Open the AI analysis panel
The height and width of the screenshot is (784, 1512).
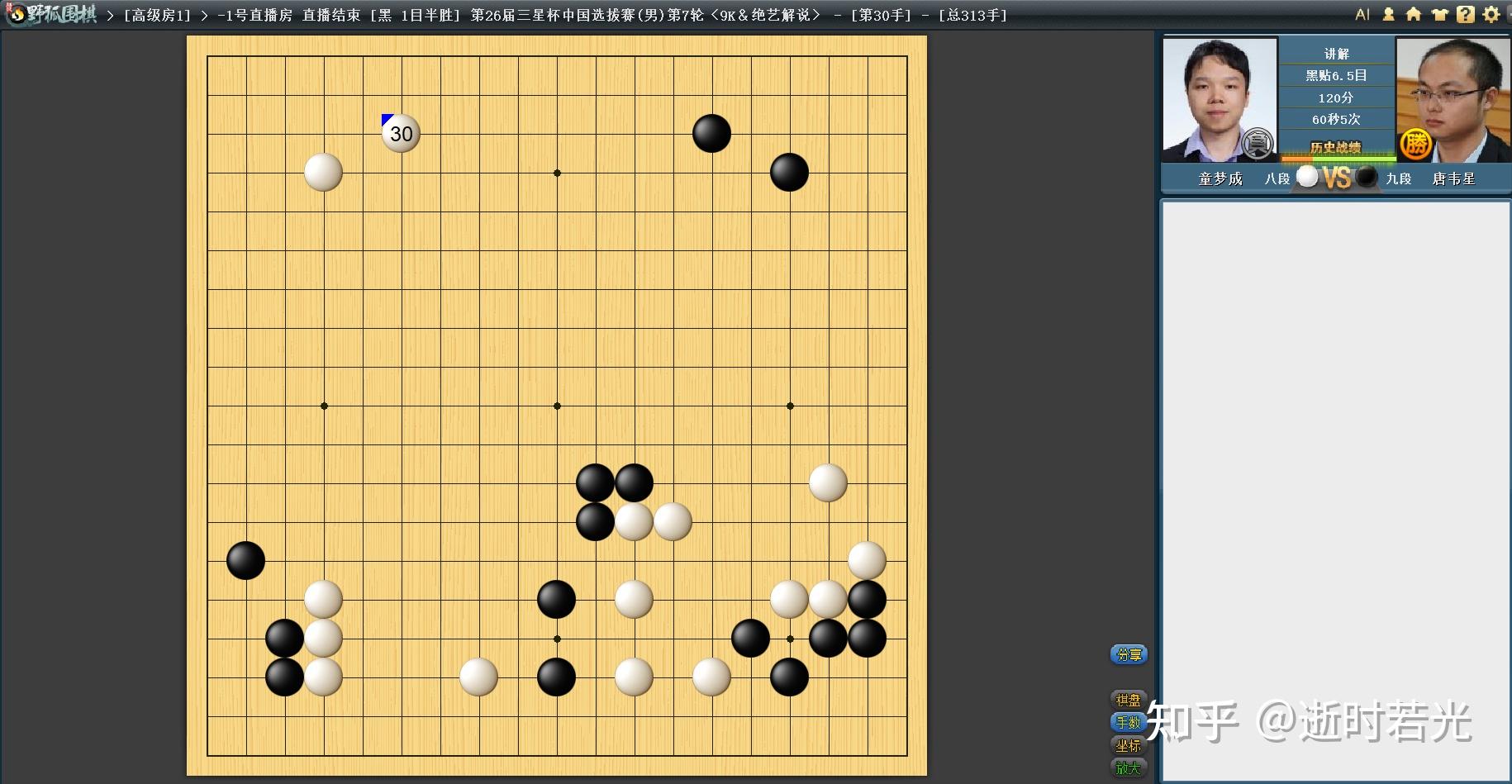pos(1363,14)
